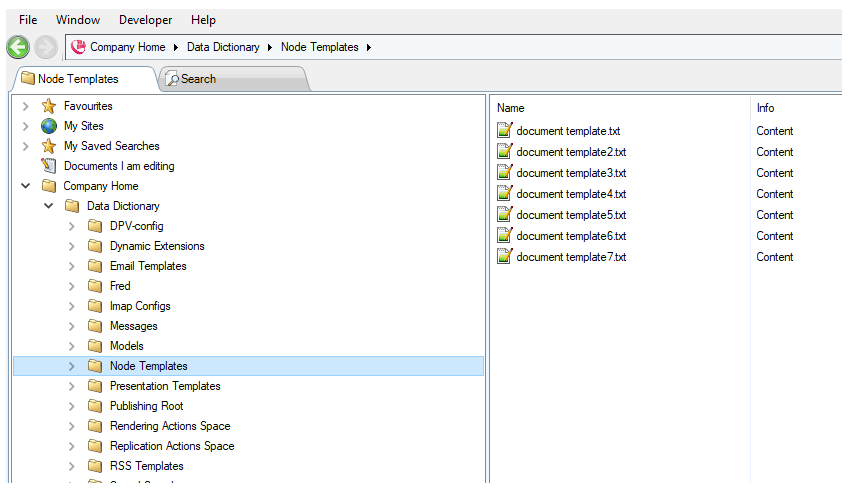Click the Favourites star icon
Screen dimensions: 853x495
point(49,106)
